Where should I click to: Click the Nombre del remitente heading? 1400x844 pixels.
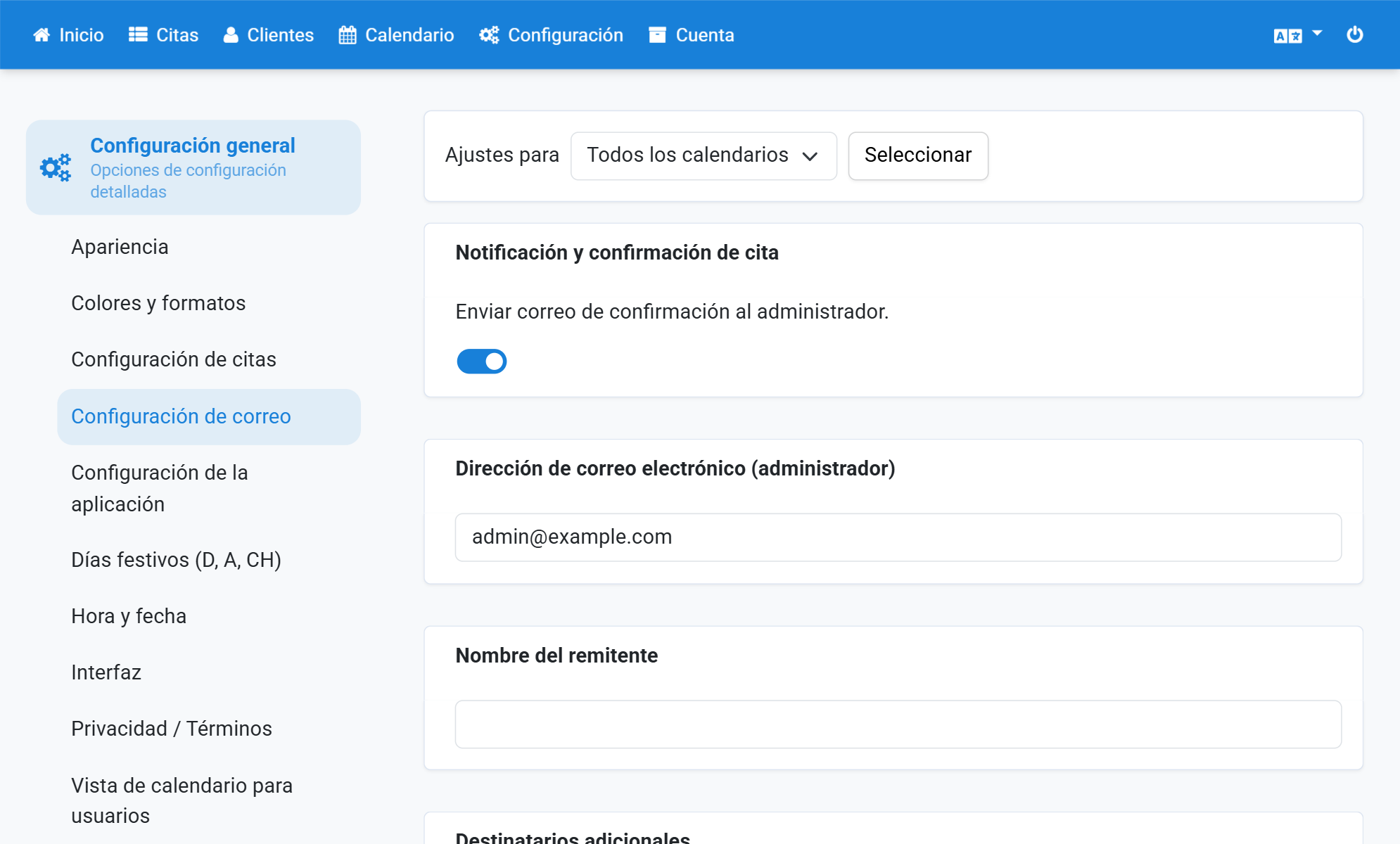(556, 656)
